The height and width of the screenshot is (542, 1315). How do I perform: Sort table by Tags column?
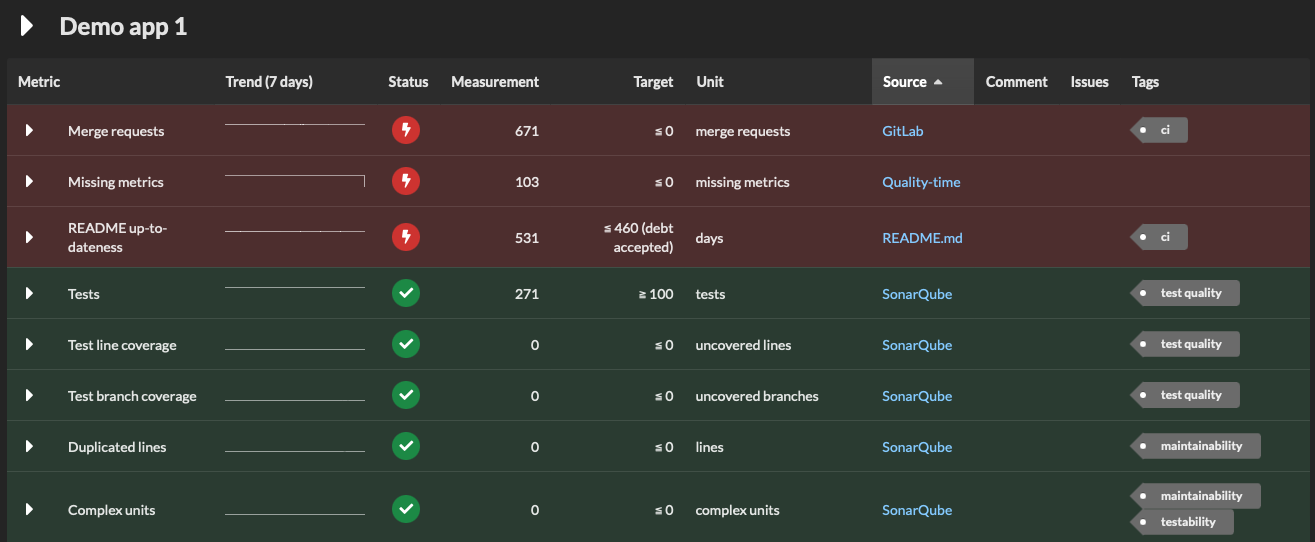[1145, 82]
